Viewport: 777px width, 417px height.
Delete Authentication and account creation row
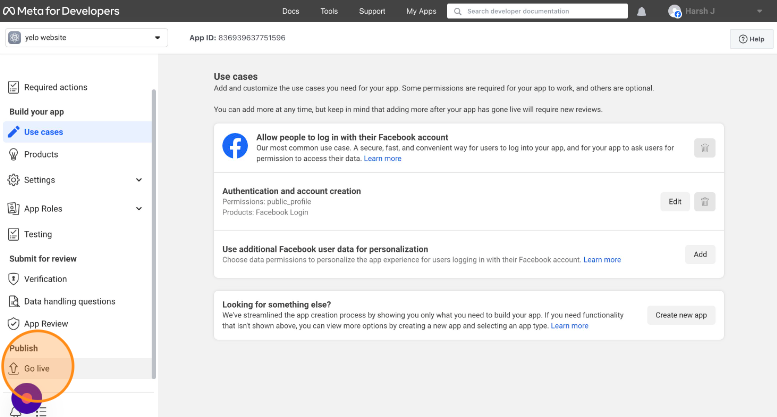(x=704, y=202)
